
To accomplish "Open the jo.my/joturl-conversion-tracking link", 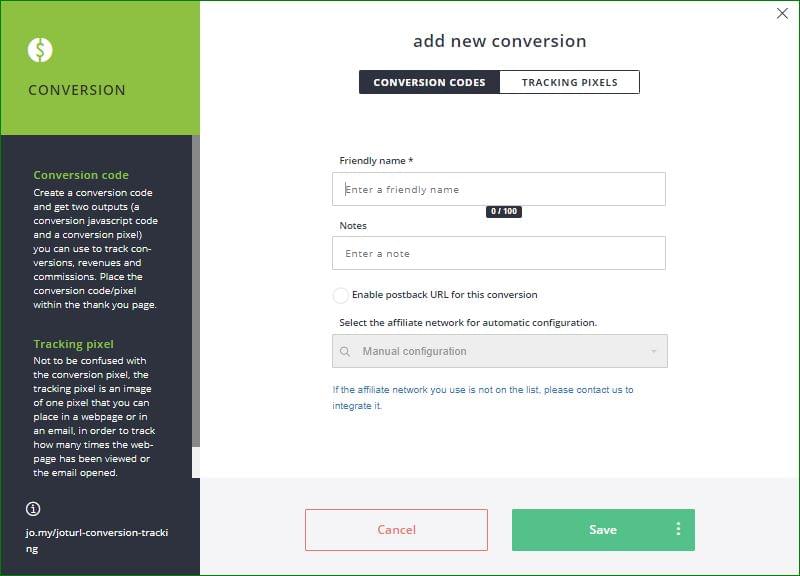I will click(97, 540).
